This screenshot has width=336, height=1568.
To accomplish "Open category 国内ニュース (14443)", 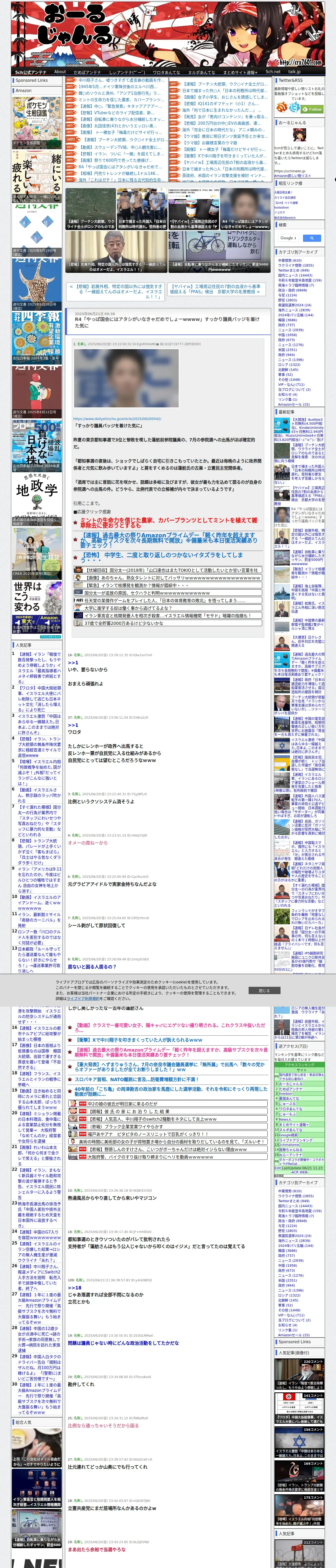I will pyautogui.click(x=295, y=275).
